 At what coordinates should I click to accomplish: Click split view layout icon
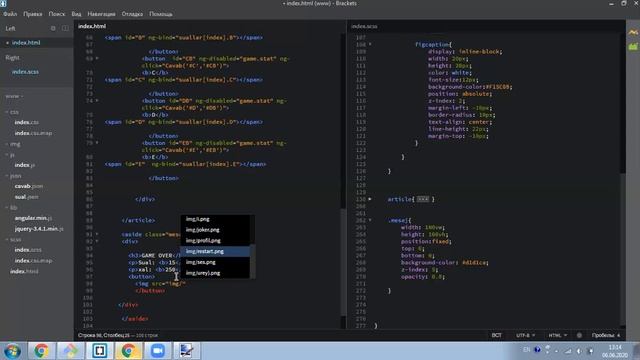click(65, 29)
